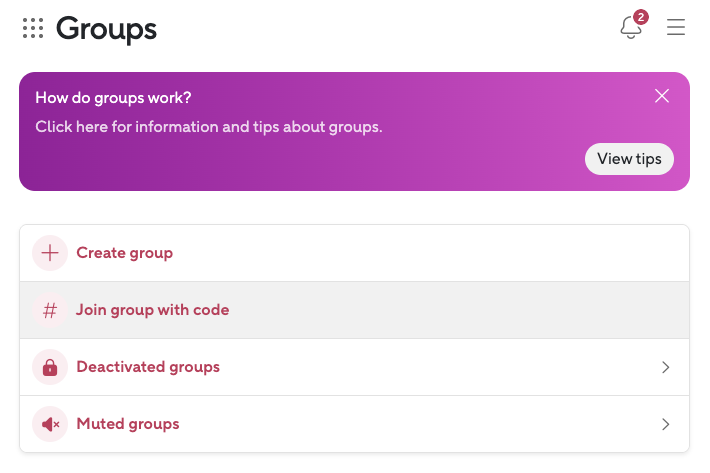Open the Muted groups text label
Screen dimensions: 710x473
(128, 424)
